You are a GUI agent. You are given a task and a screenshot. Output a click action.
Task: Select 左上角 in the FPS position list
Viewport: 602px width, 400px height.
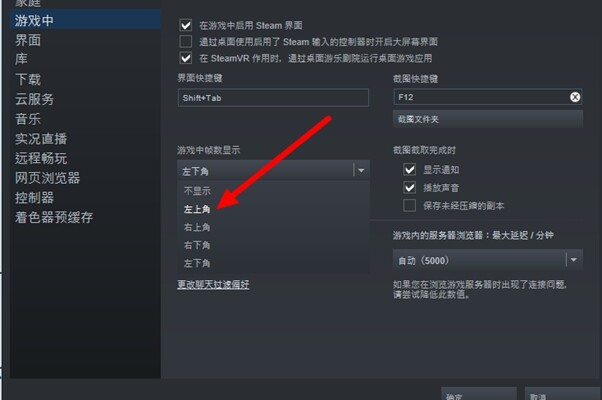pyautogui.click(x=197, y=209)
